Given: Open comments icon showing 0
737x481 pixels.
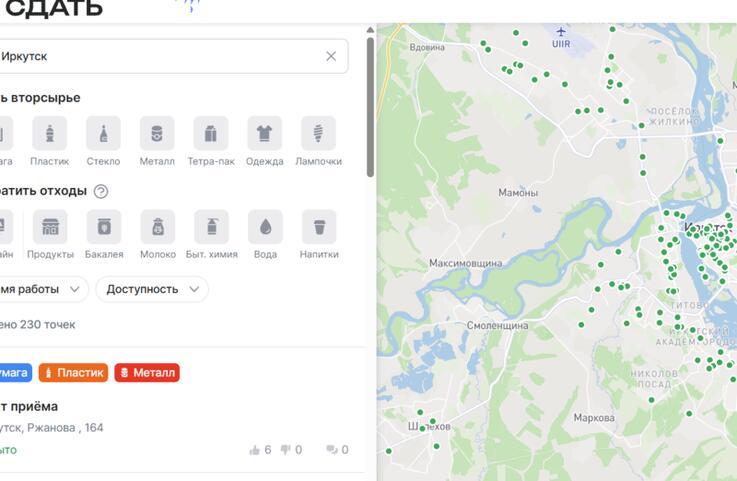Looking at the screenshot, I should coord(332,450).
